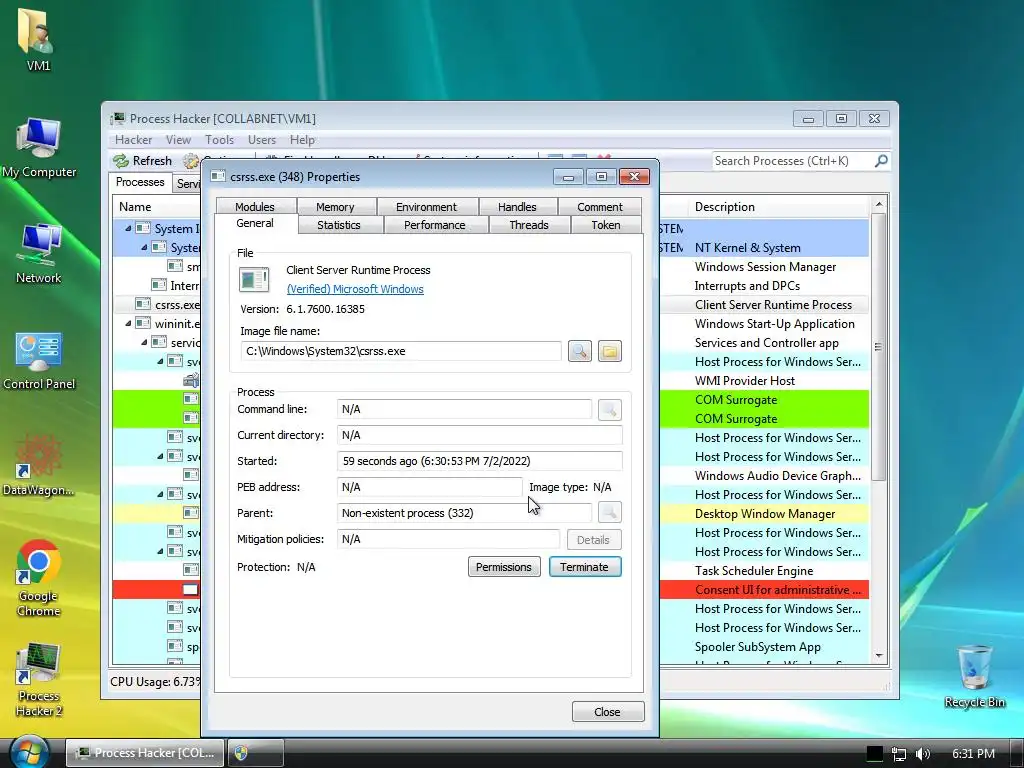Image resolution: width=1024 pixels, height=768 pixels.
Task: Inspect the image file with magnifier button
Action: point(579,351)
